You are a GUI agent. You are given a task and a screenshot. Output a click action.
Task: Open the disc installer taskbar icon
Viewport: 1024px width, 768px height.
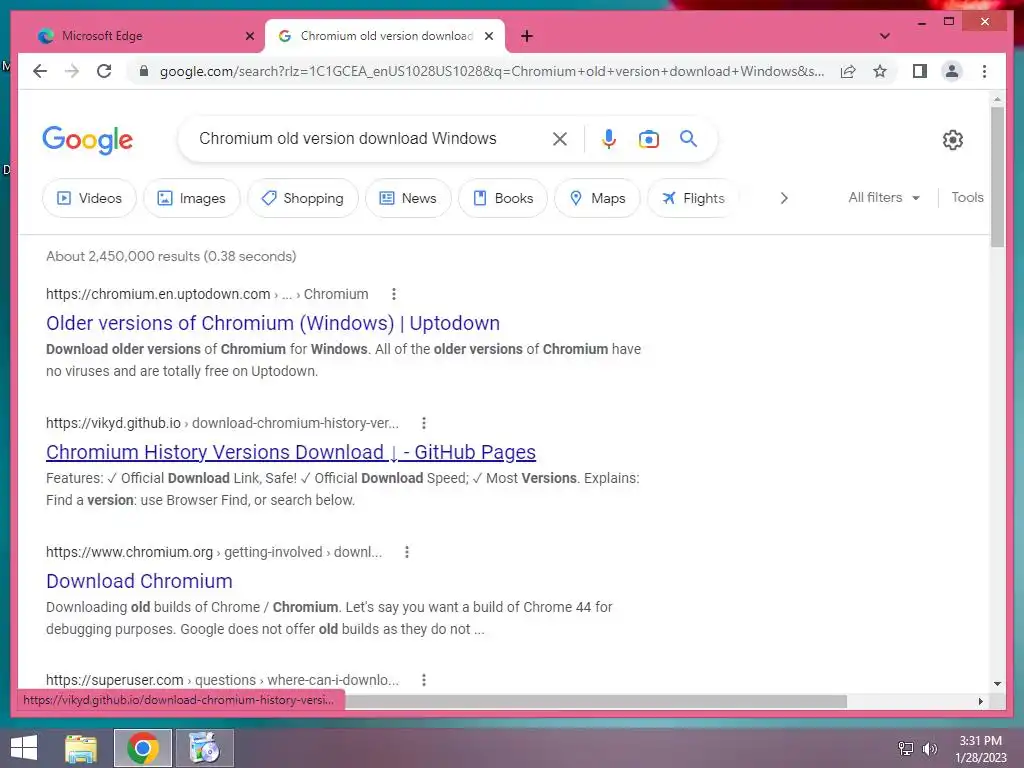204,748
